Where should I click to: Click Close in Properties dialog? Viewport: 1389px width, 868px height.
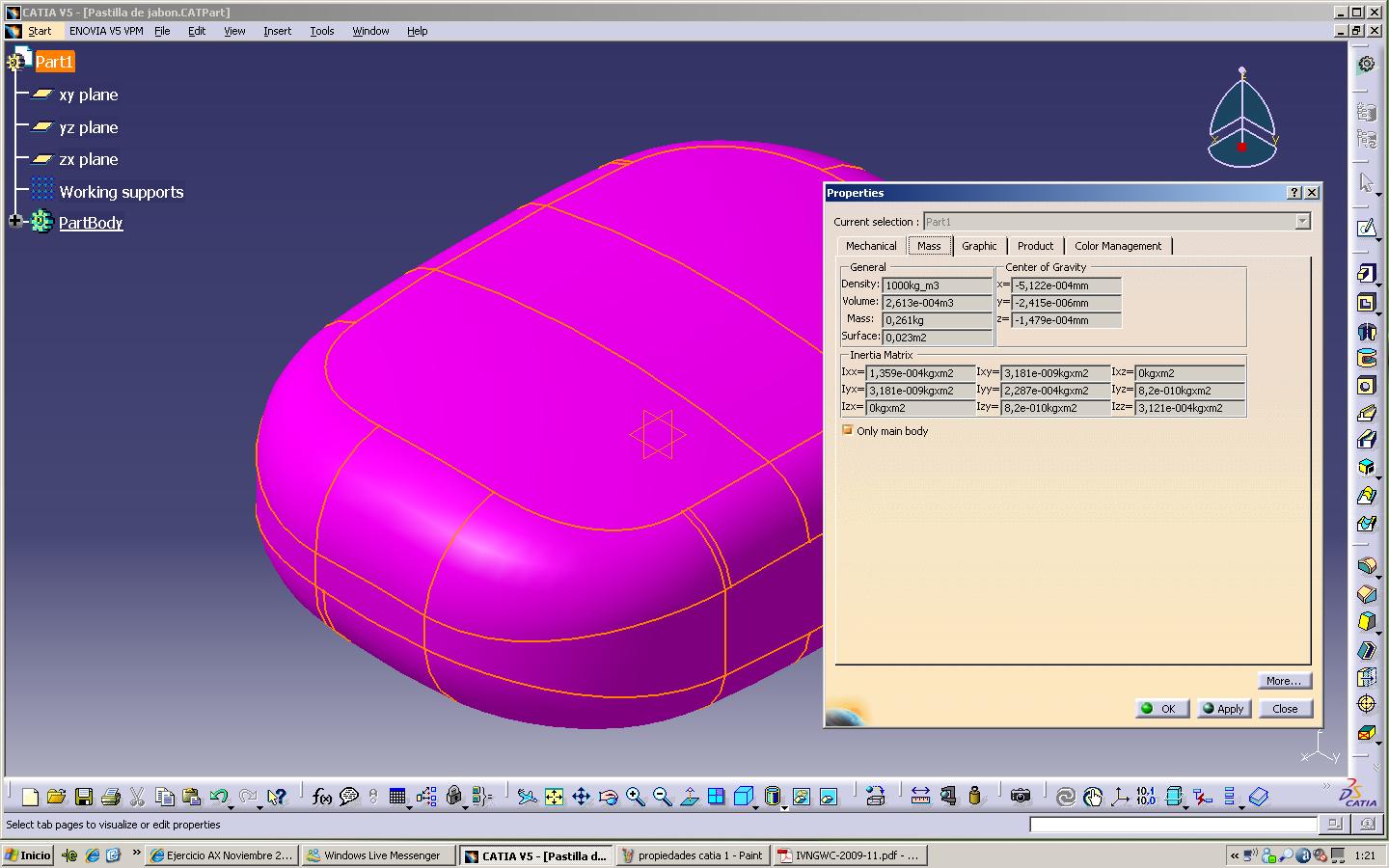(x=1285, y=708)
